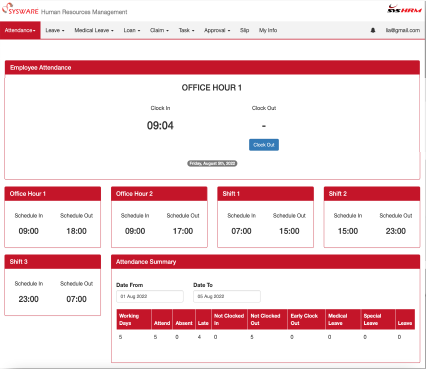
Task: Click the Late column header
Action: (203, 319)
